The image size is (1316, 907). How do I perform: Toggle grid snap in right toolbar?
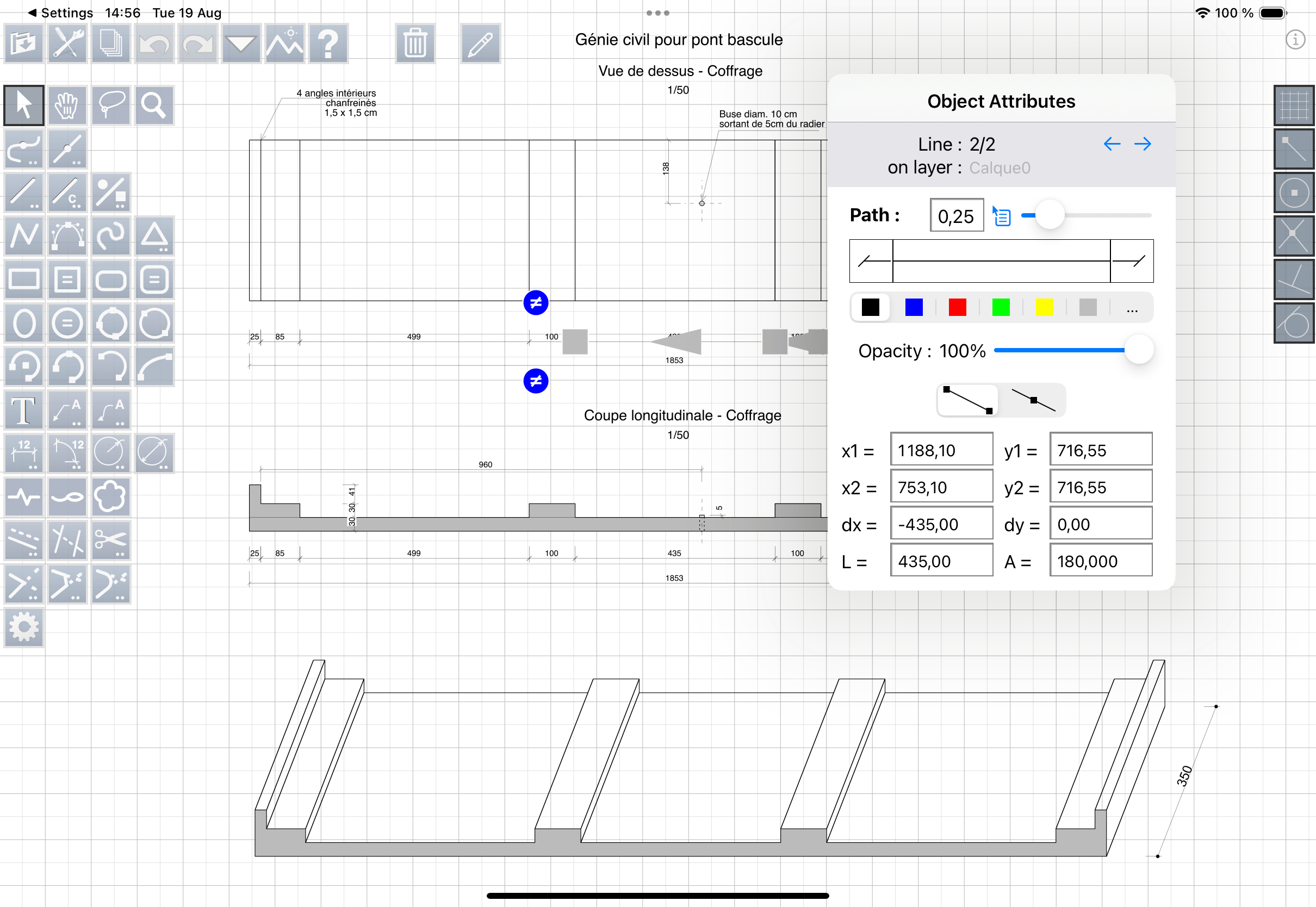(x=1294, y=105)
